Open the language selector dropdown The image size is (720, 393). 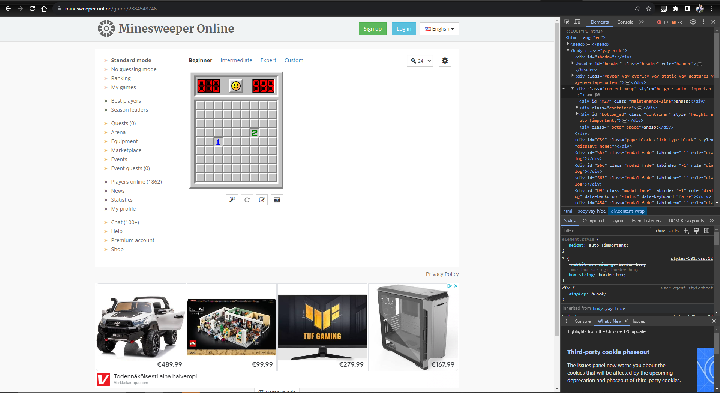[x=439, y=29]
